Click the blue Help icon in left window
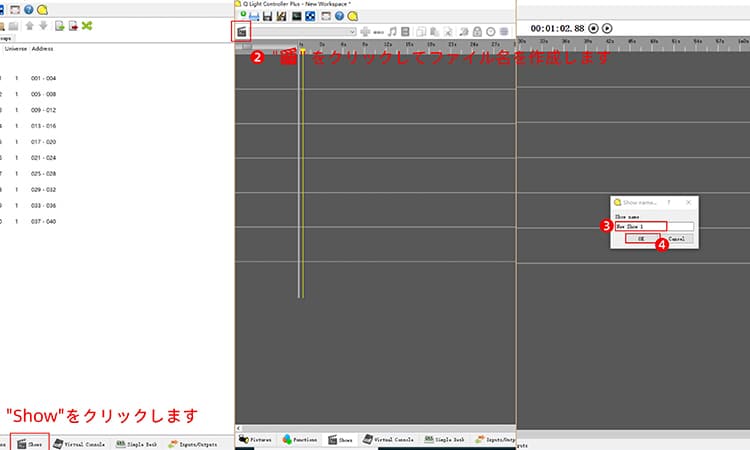 [x=29, y=10]
